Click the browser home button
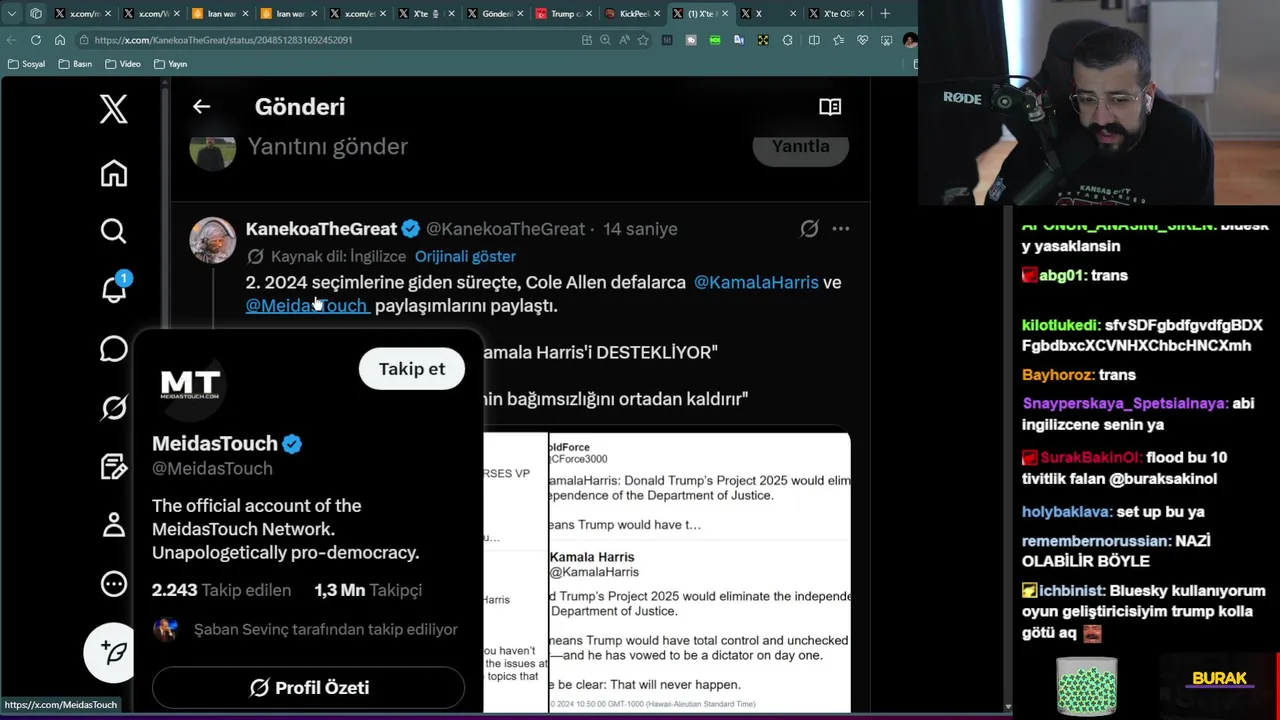The width and height of the screenshot is (1280, 720). tap(60, 40)
